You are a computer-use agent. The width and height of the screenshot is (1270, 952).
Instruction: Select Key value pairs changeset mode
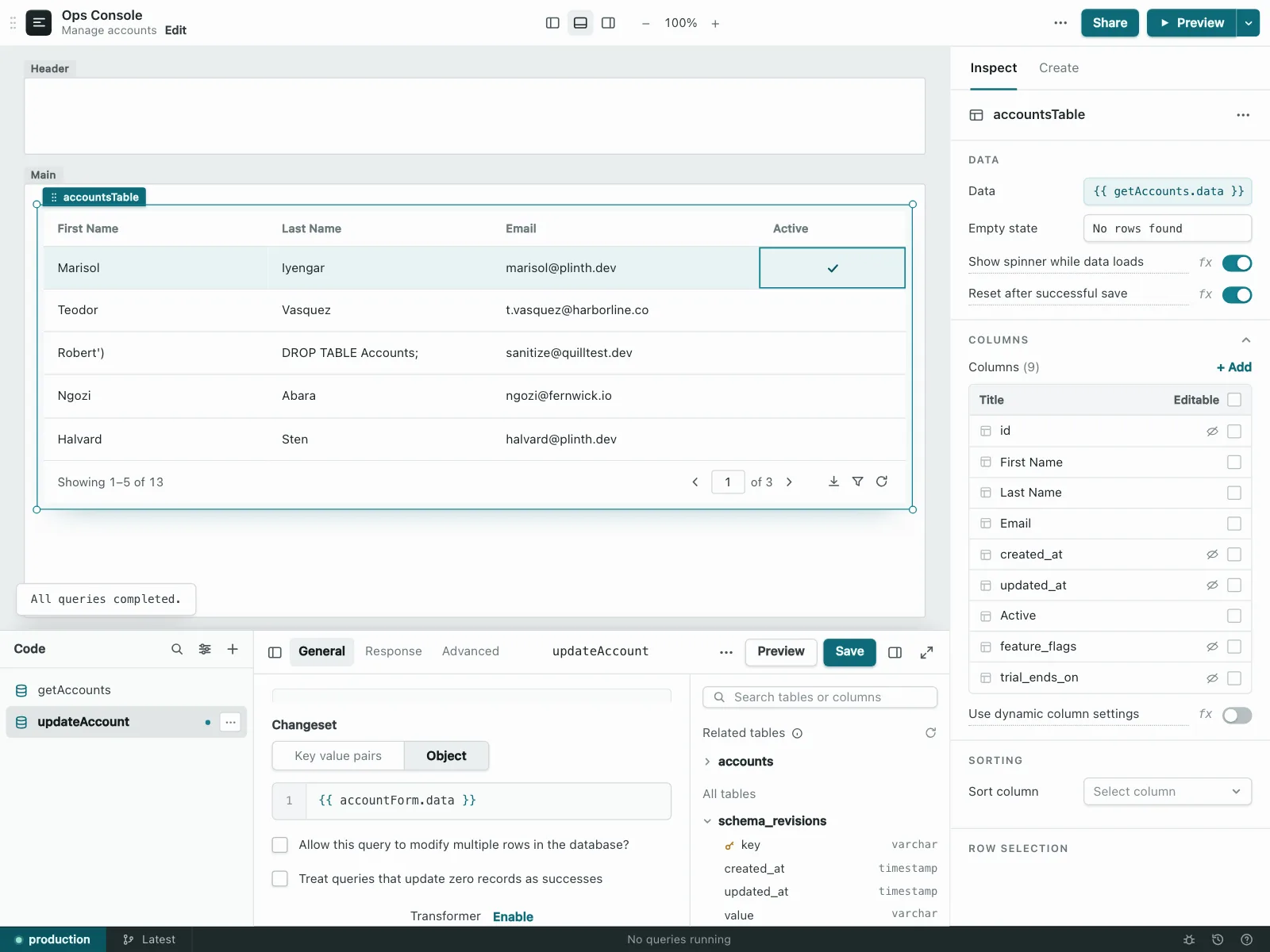click(x=338, y=756)
